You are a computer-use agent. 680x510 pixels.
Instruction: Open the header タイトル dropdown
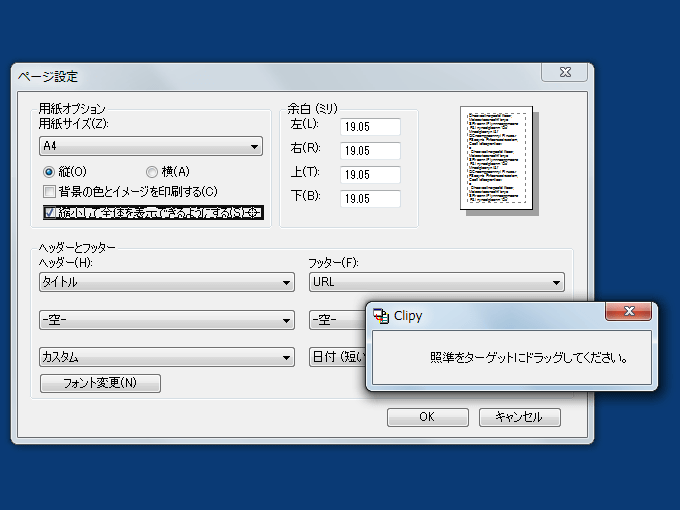[x=167, y=282]
